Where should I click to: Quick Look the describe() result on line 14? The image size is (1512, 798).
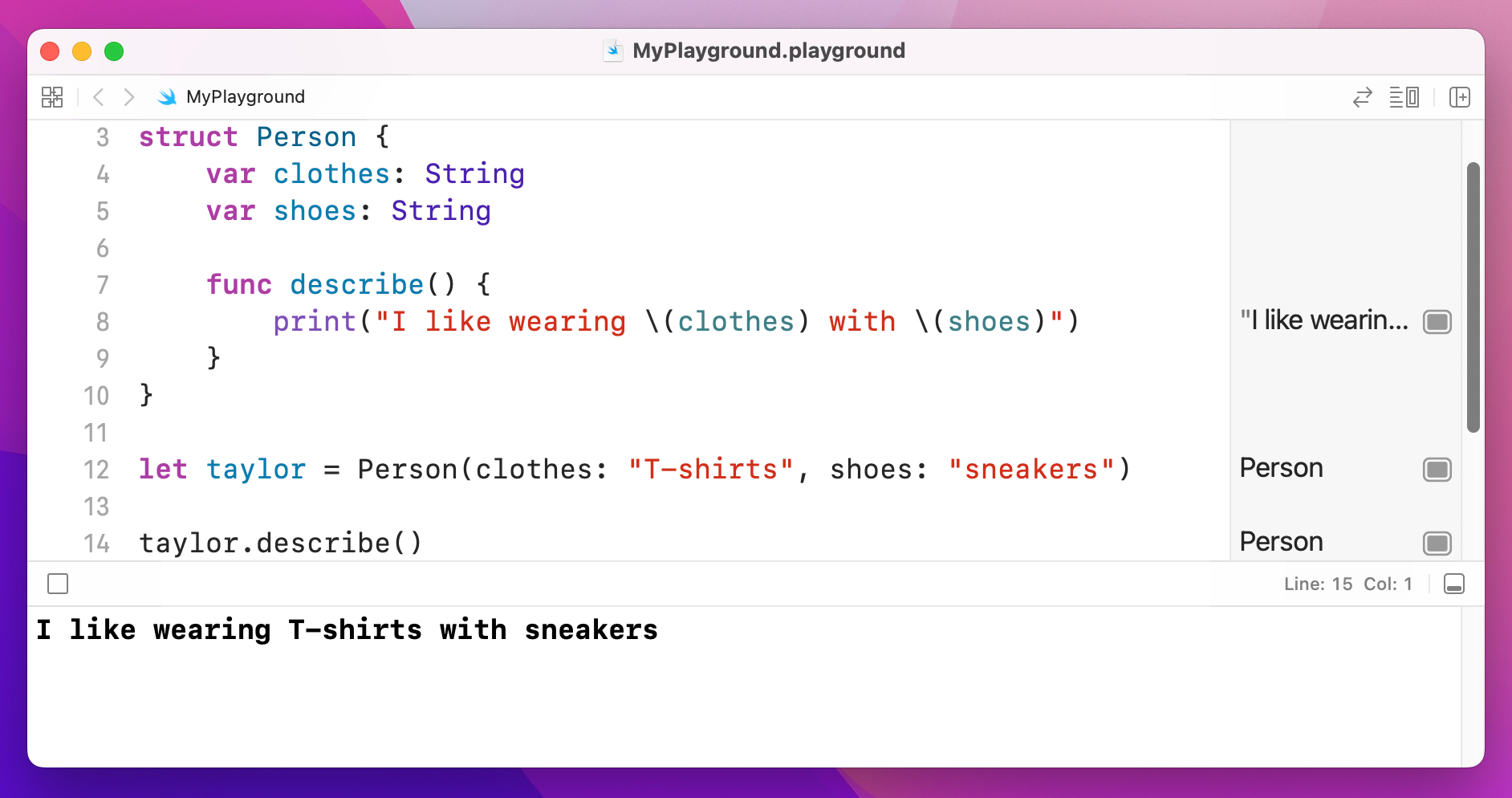tap(1437, 544)
